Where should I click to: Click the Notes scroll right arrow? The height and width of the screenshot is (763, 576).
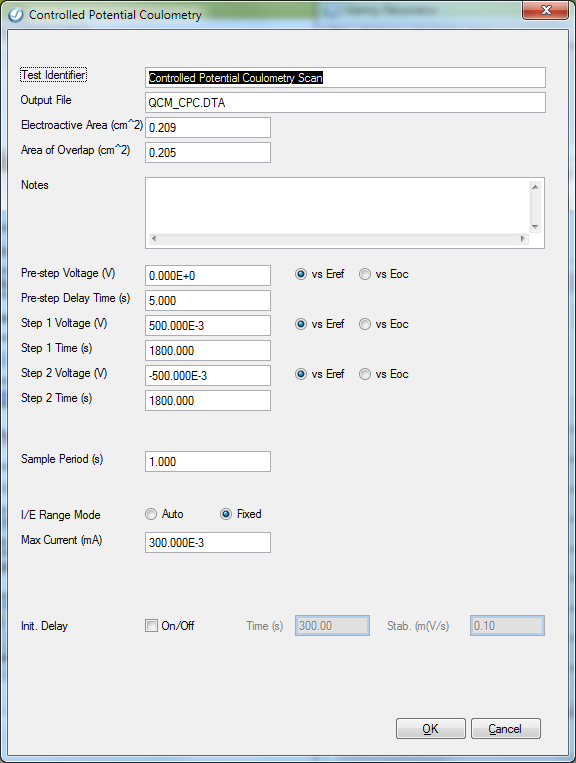523,239
